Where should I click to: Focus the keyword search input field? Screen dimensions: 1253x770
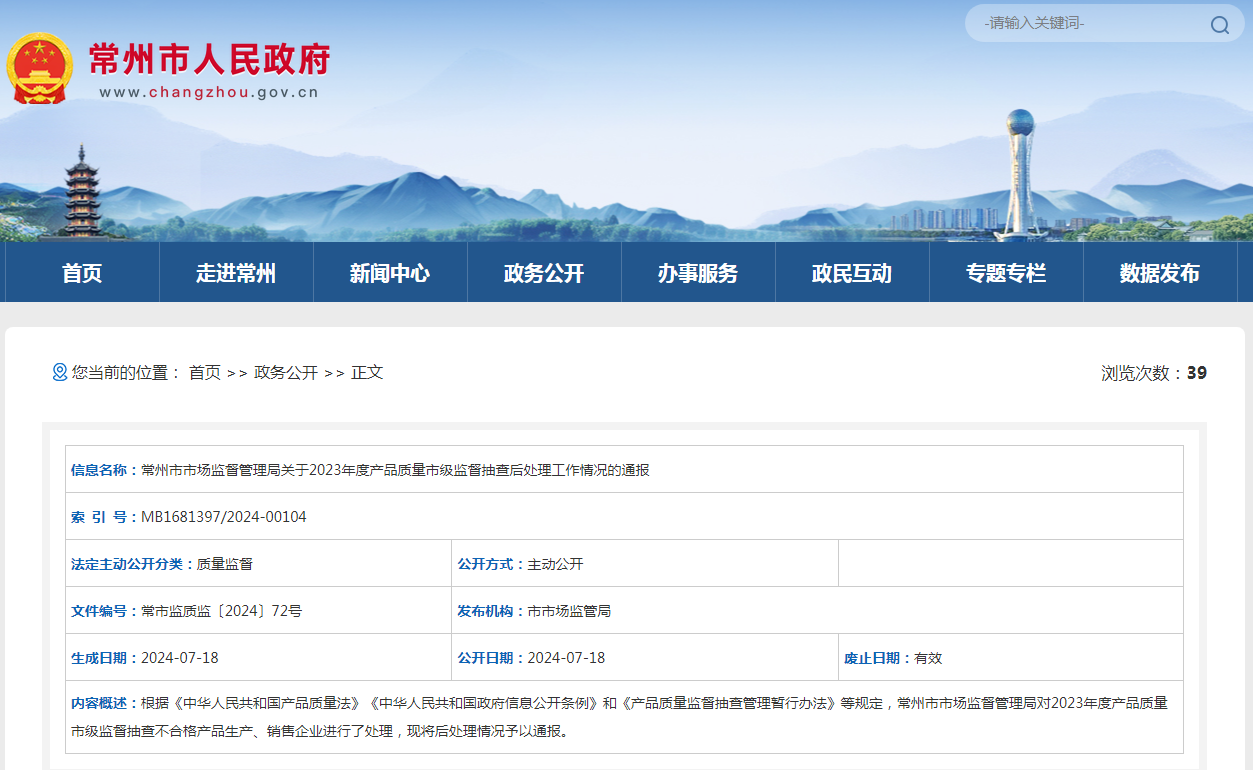tap(1090, 23)
